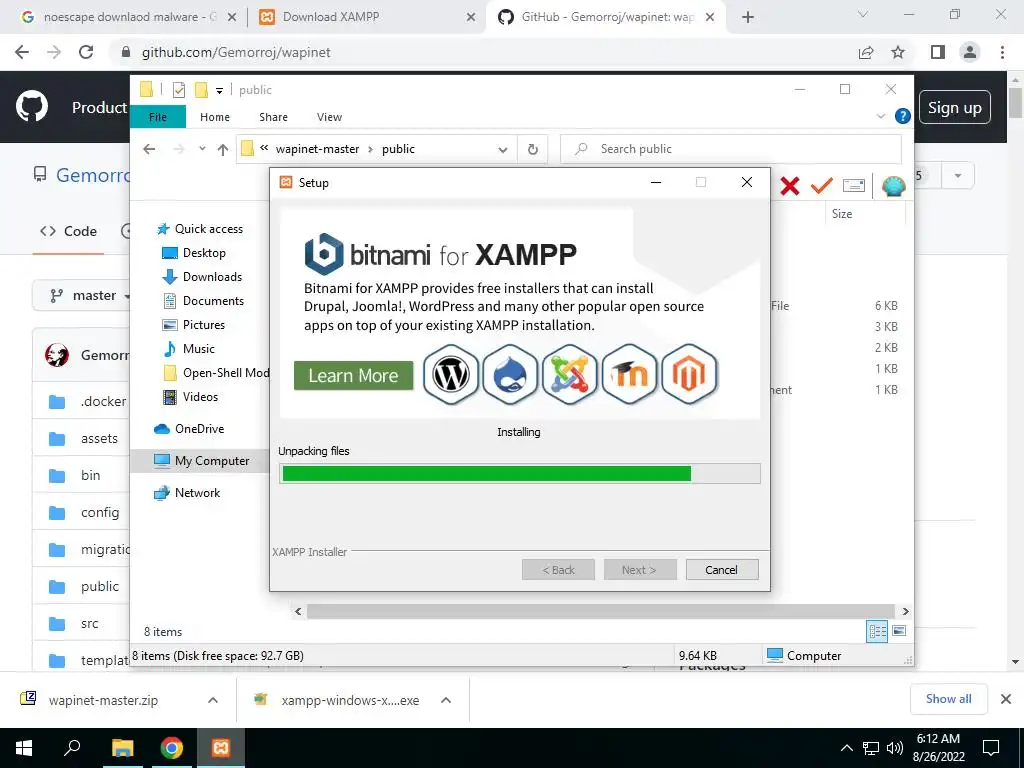This screenshot has width=1024, height=768.
Task: Click the Search public input field
Action: 731,149
